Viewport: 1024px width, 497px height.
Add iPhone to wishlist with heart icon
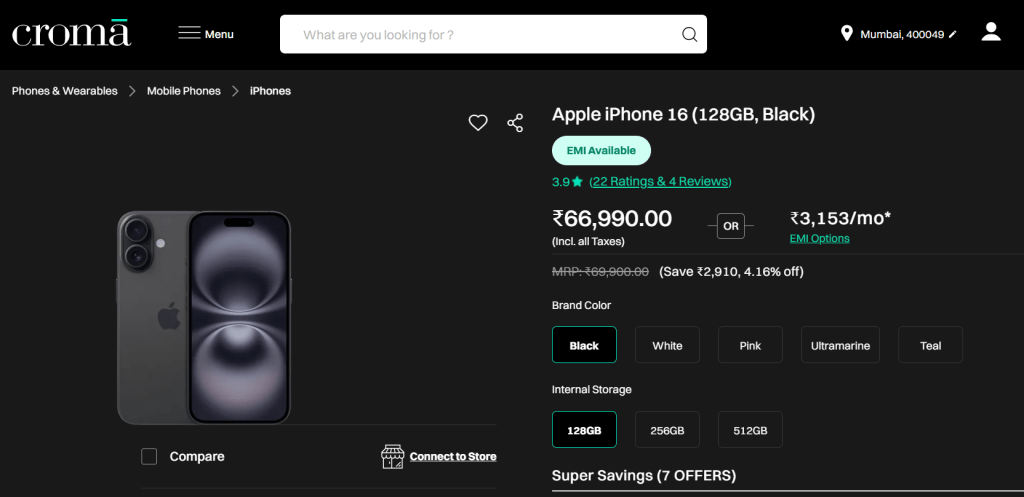(478, 123)
